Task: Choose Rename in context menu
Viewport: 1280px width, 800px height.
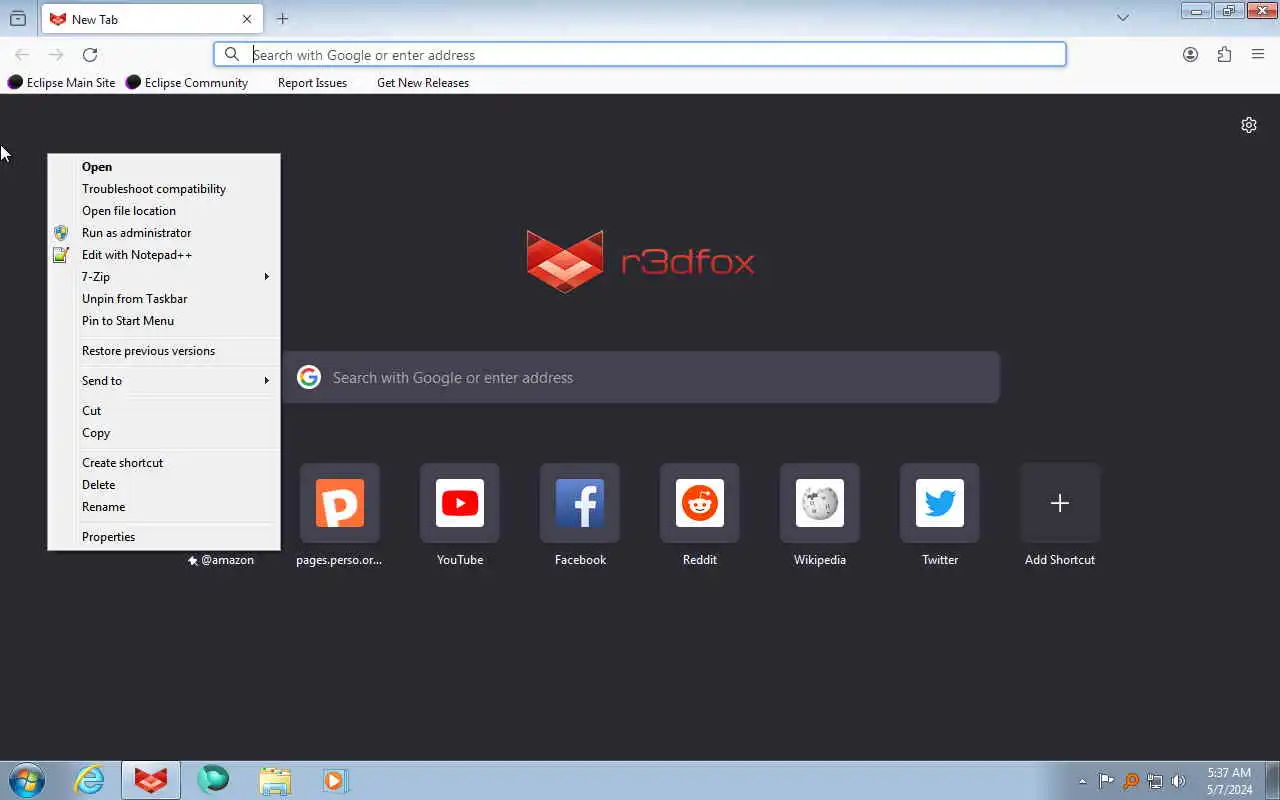Action: 164,507
